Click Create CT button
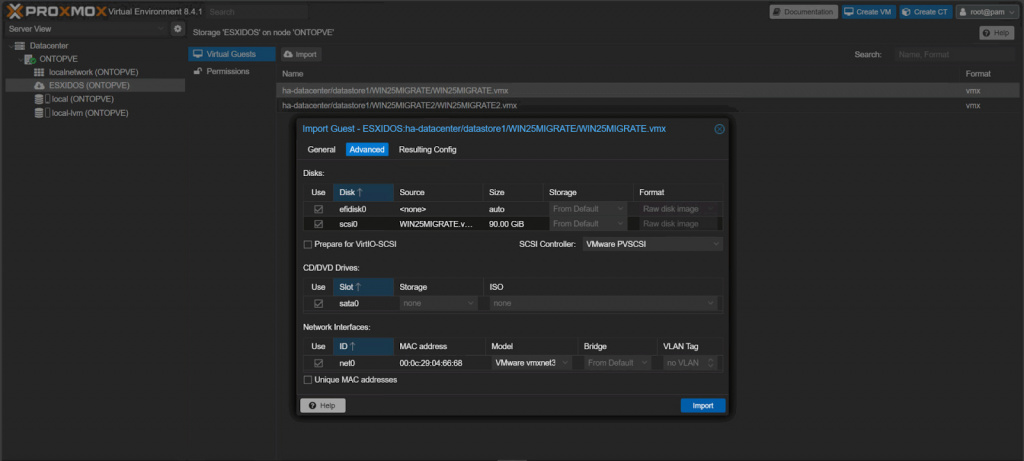Screen dimensions: 1024x461 925,12
